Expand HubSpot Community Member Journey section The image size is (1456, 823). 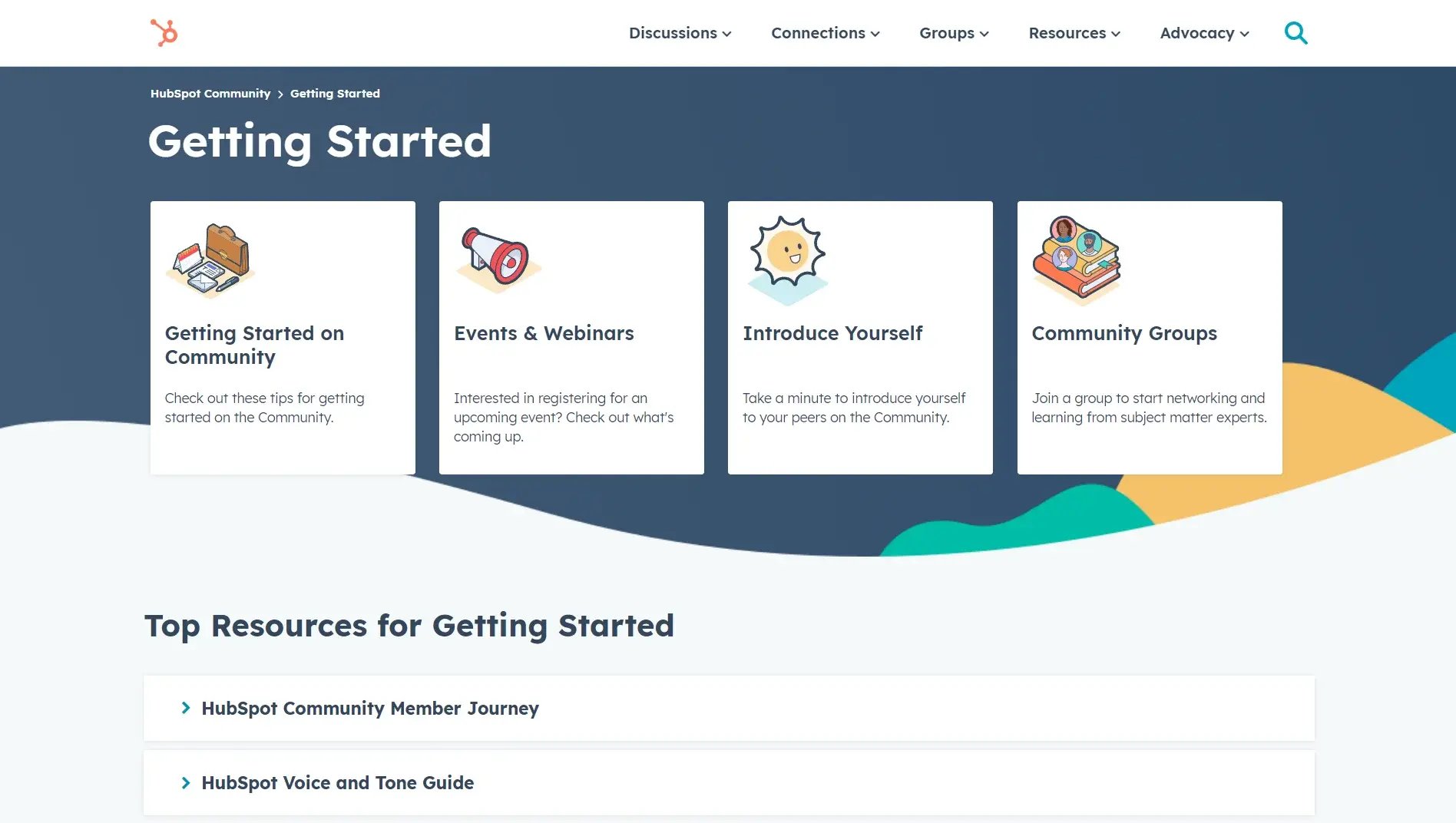tap(729, 708)
